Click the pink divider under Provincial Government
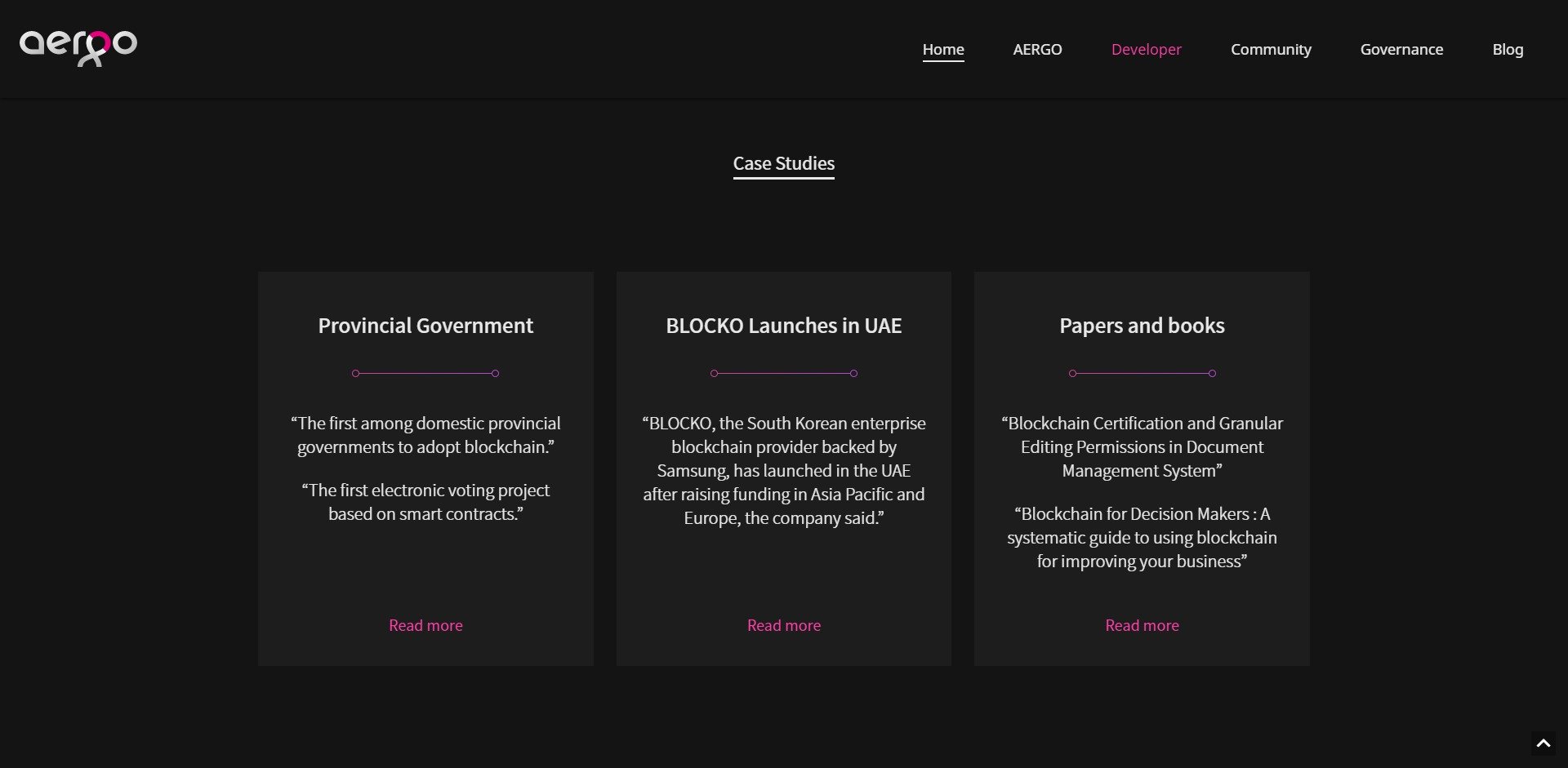The height and width of the screenshot is (768, 1568). pos(425,373)
